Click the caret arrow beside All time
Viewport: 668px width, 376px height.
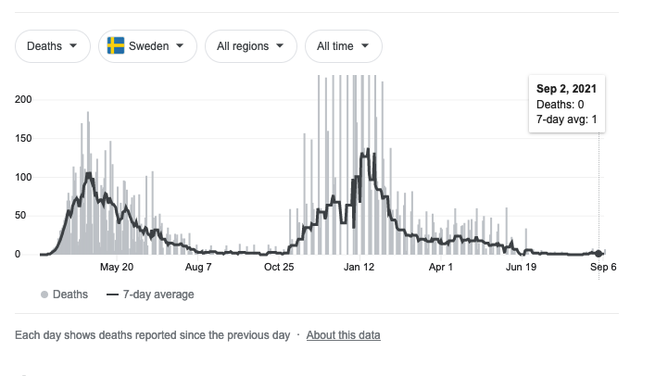click(365, 46)
